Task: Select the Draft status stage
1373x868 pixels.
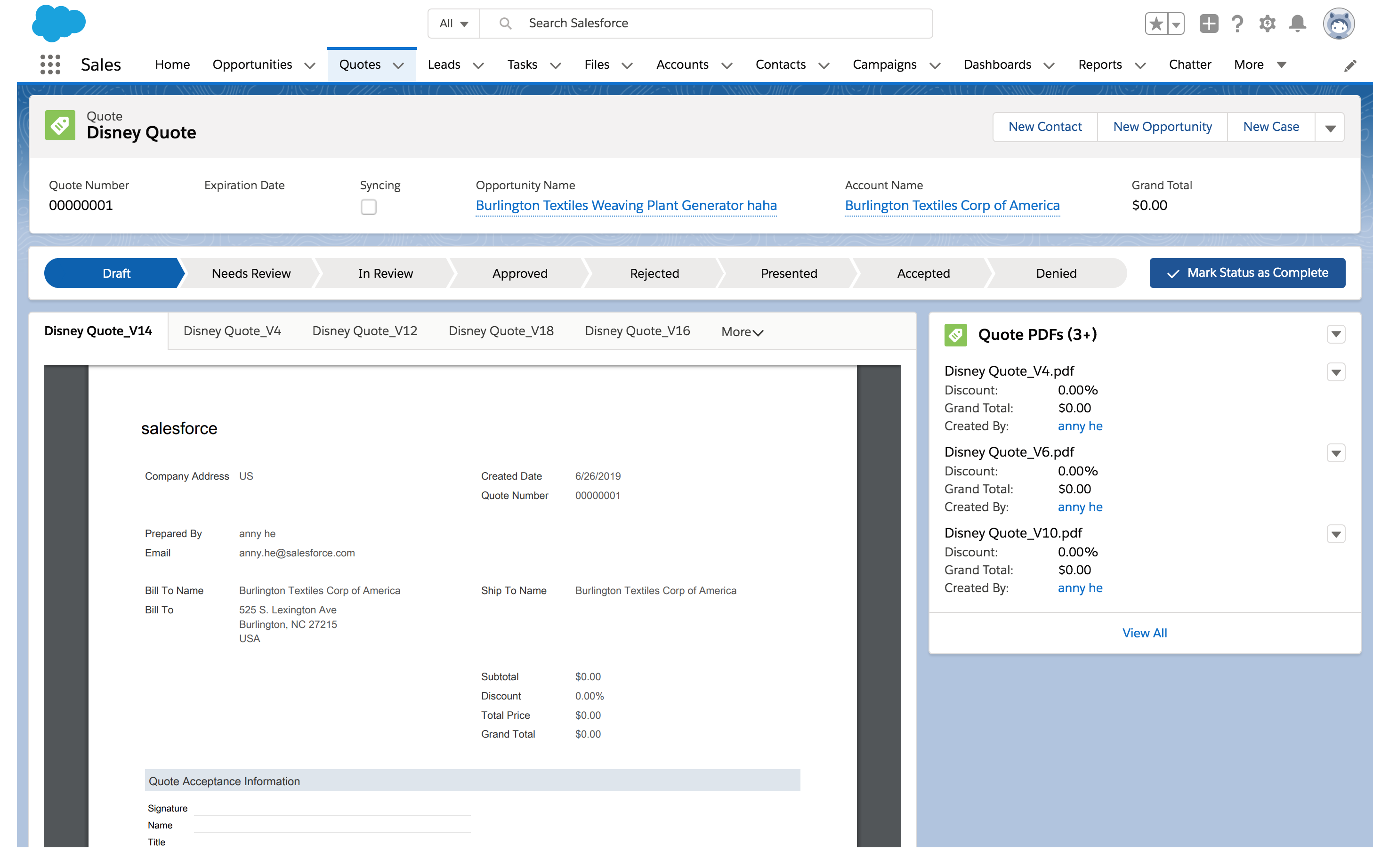Action: click(115, 273)
